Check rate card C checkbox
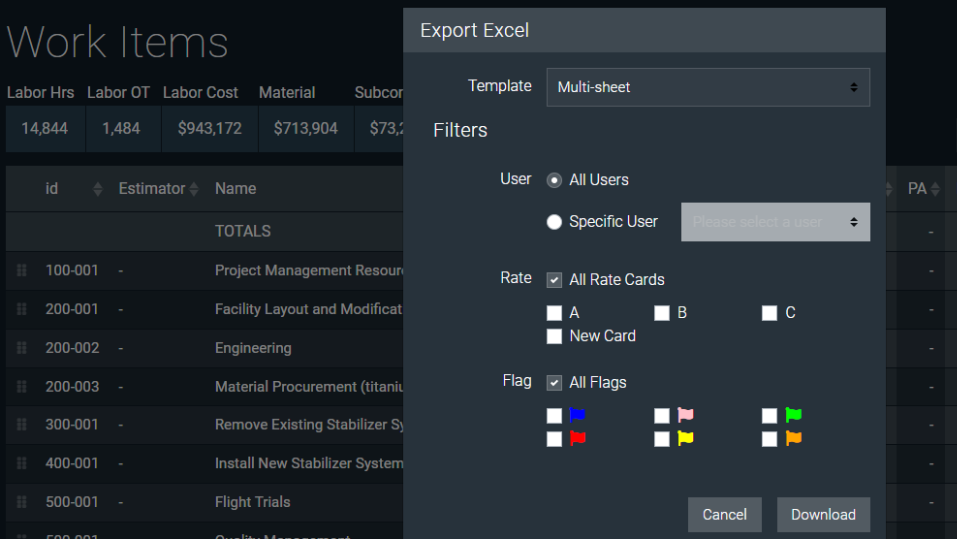Image resolution: width=957 pixels, height=539 pixels. click(x=770, y=313)
